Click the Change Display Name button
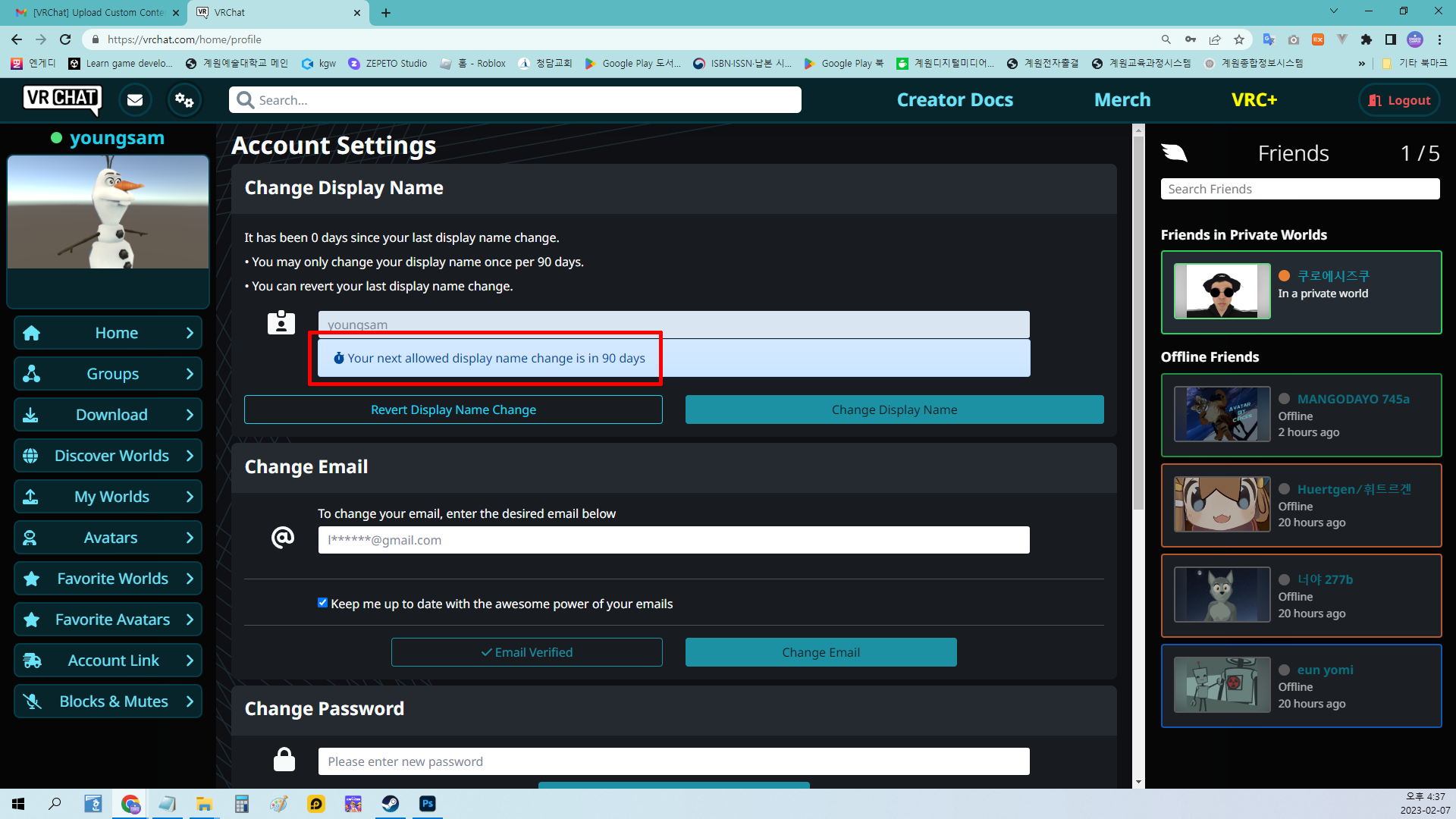The width and height of the screenshot is (1456, 819). click(895, 409)
